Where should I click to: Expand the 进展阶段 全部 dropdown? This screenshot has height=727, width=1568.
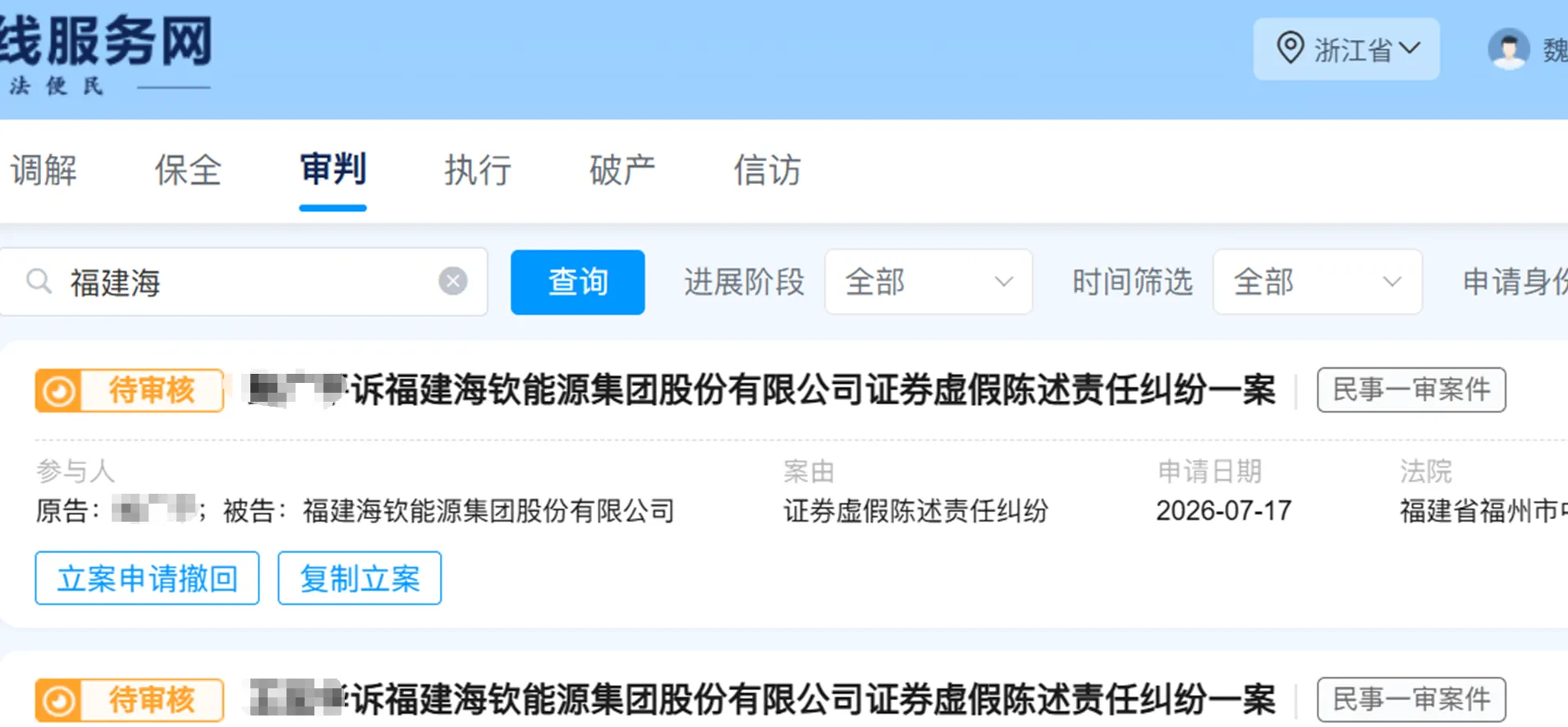click(x=928, y=282)
